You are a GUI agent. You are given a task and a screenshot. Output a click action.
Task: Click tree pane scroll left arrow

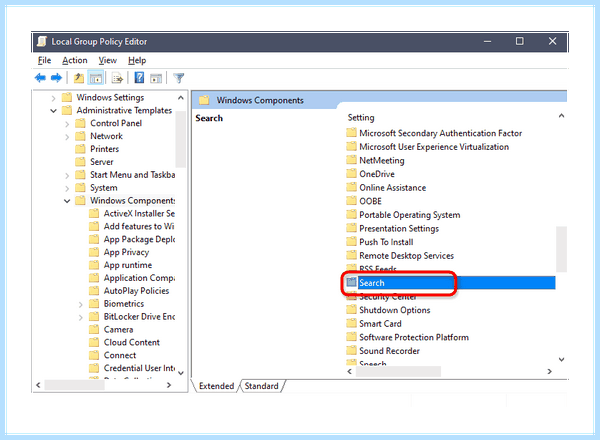pyautogui.click(x=38, y=385)
